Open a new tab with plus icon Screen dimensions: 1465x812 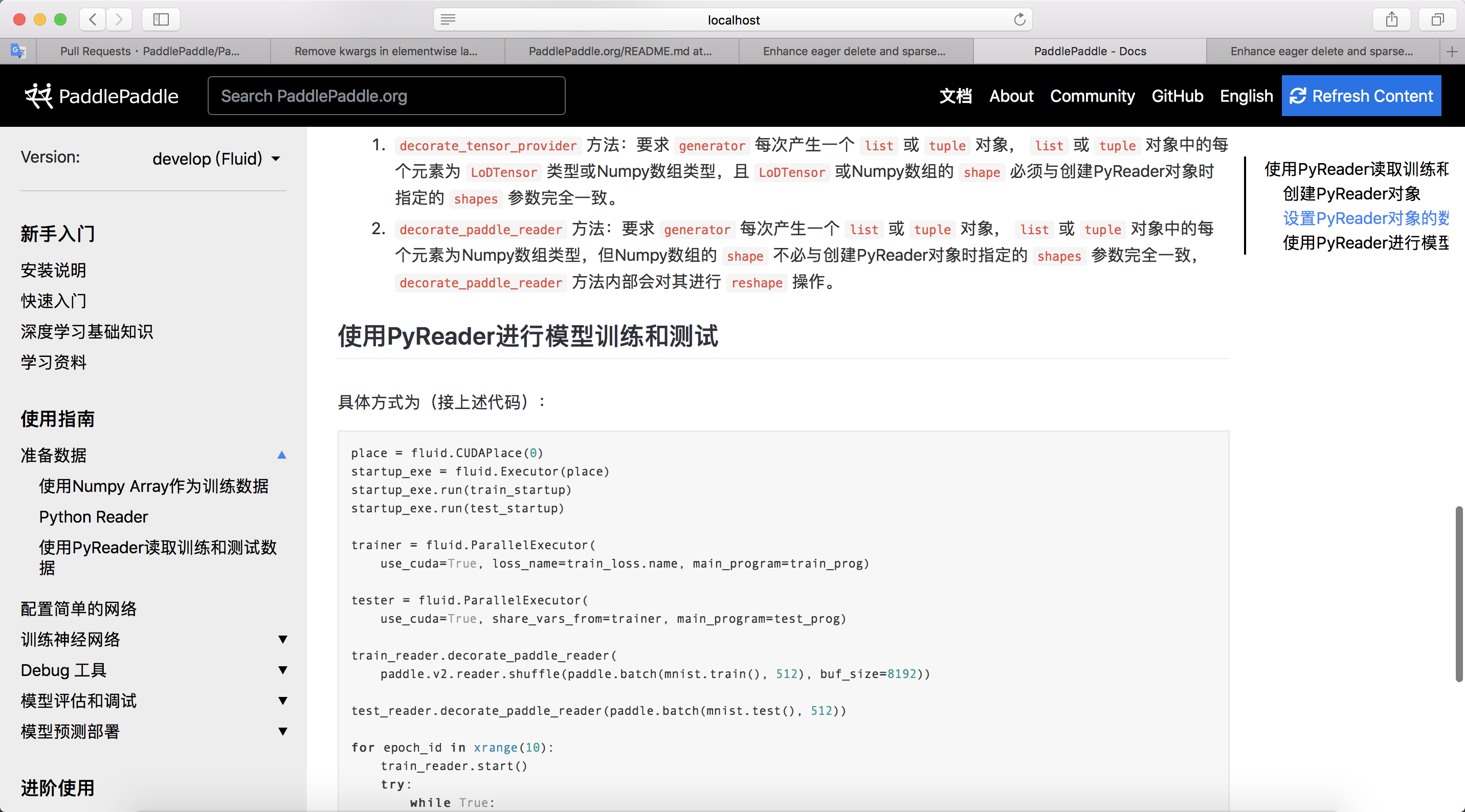tap(1452, 51)
